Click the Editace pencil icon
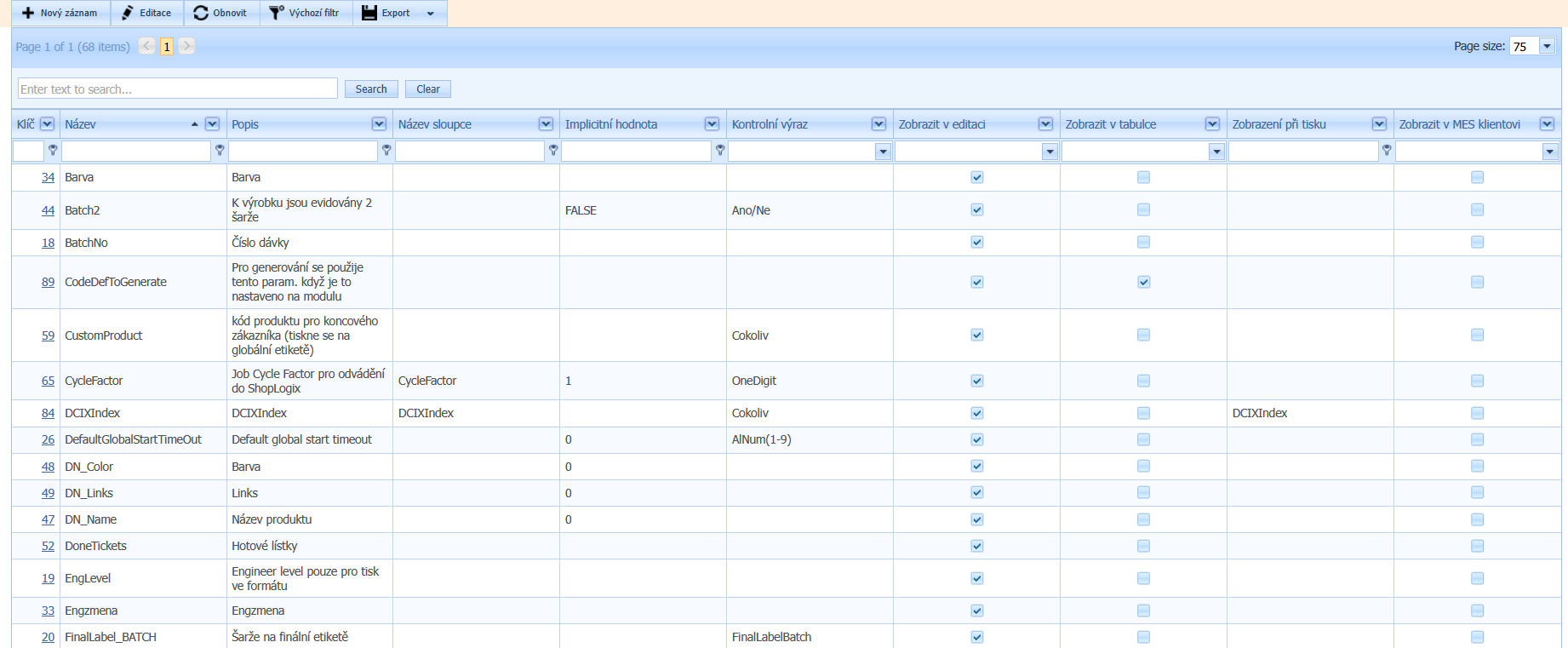Viewport: 1568px width, 648px height. [x=128, y=13]
